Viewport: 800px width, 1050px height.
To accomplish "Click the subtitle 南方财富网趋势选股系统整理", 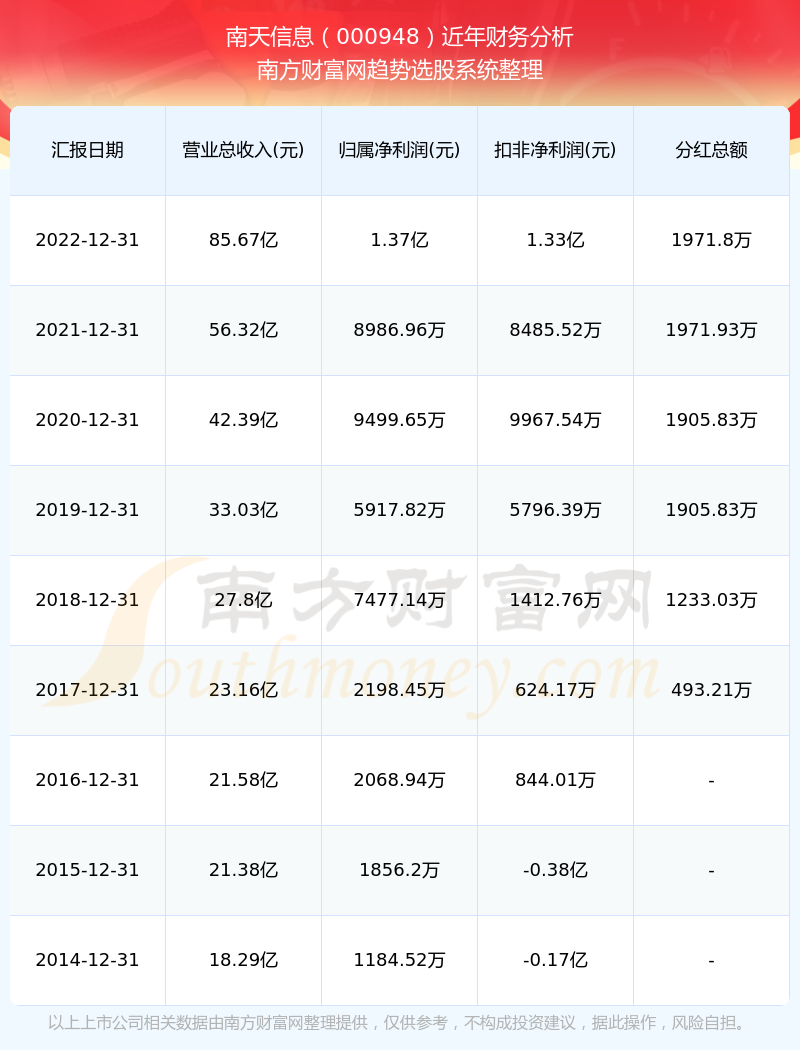I will click(400, 70).
